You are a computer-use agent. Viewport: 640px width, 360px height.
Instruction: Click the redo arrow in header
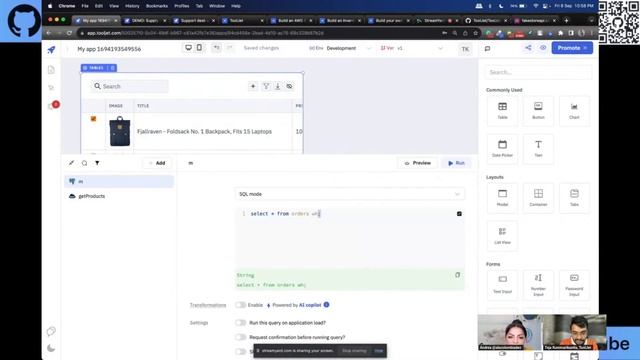(x=229, y=48)
